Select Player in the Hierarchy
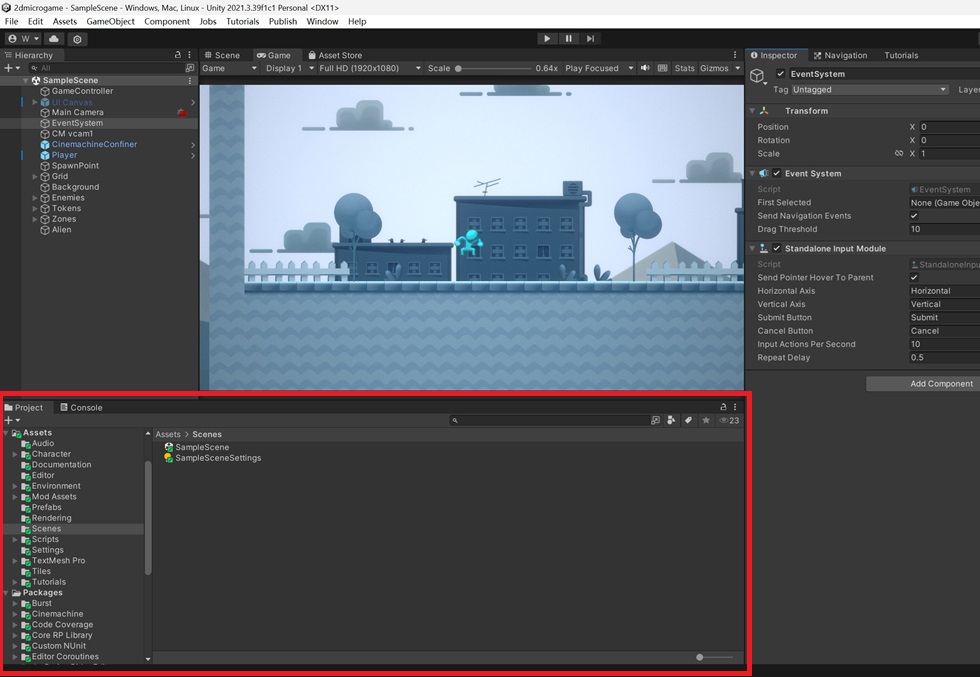The image size is (980, 677). 64,155
